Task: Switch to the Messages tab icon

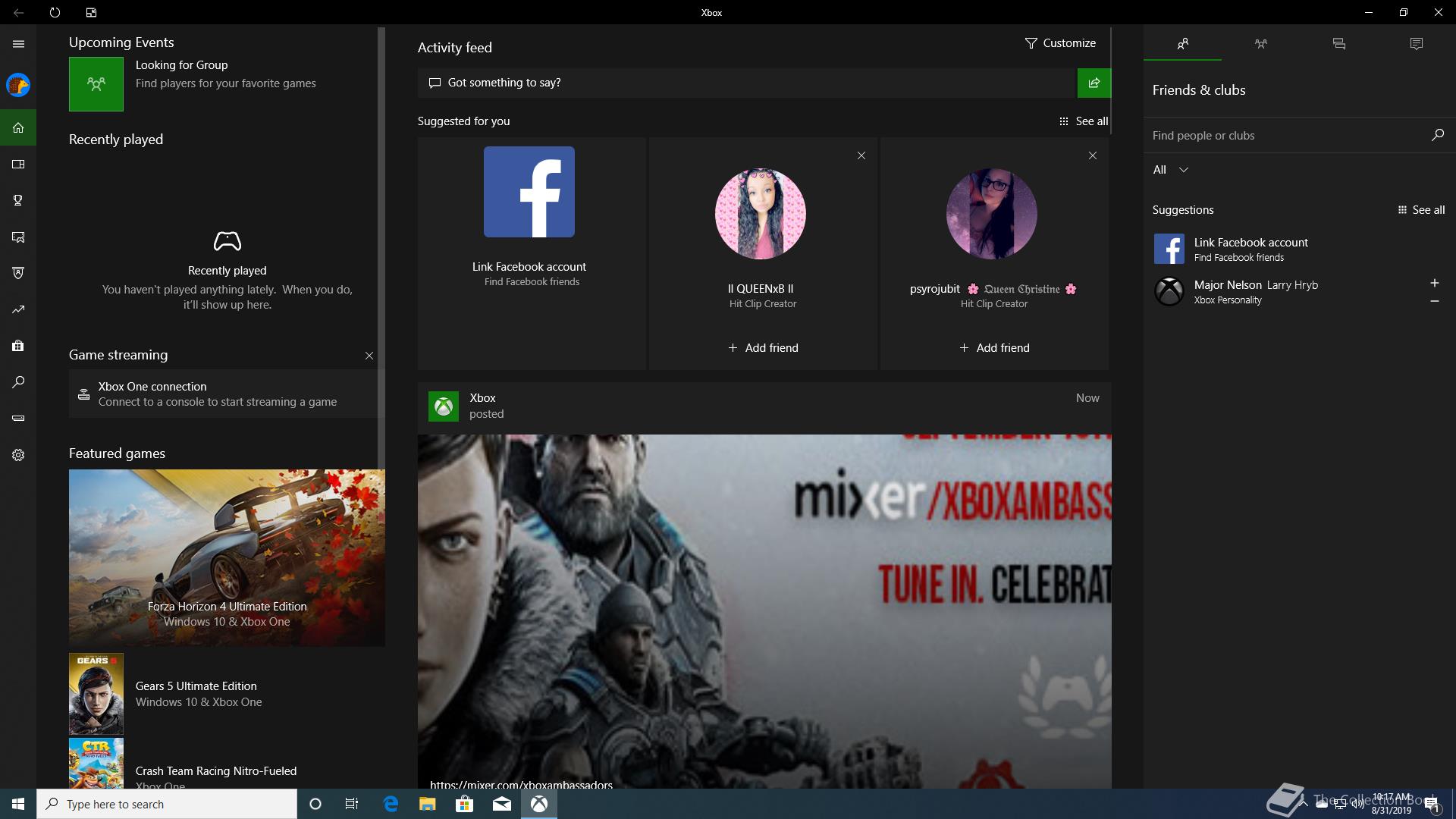Action: pos(1338,44)
